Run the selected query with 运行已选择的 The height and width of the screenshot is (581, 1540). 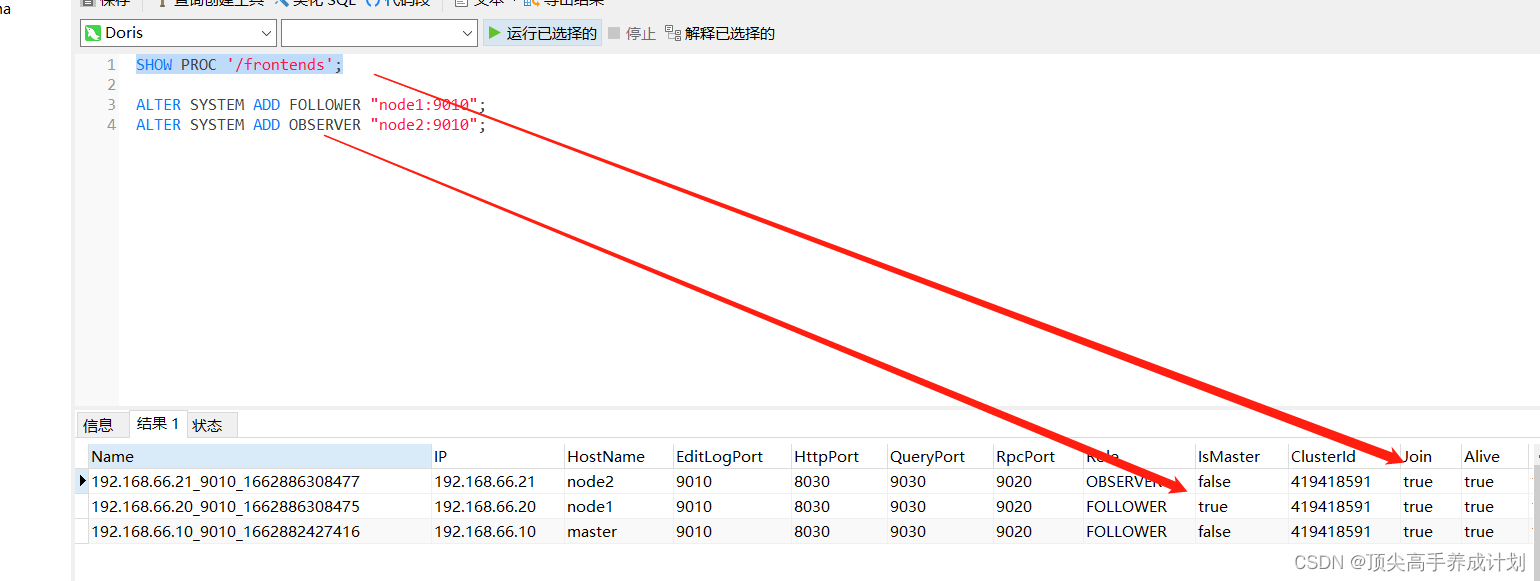tap(542, 33)
